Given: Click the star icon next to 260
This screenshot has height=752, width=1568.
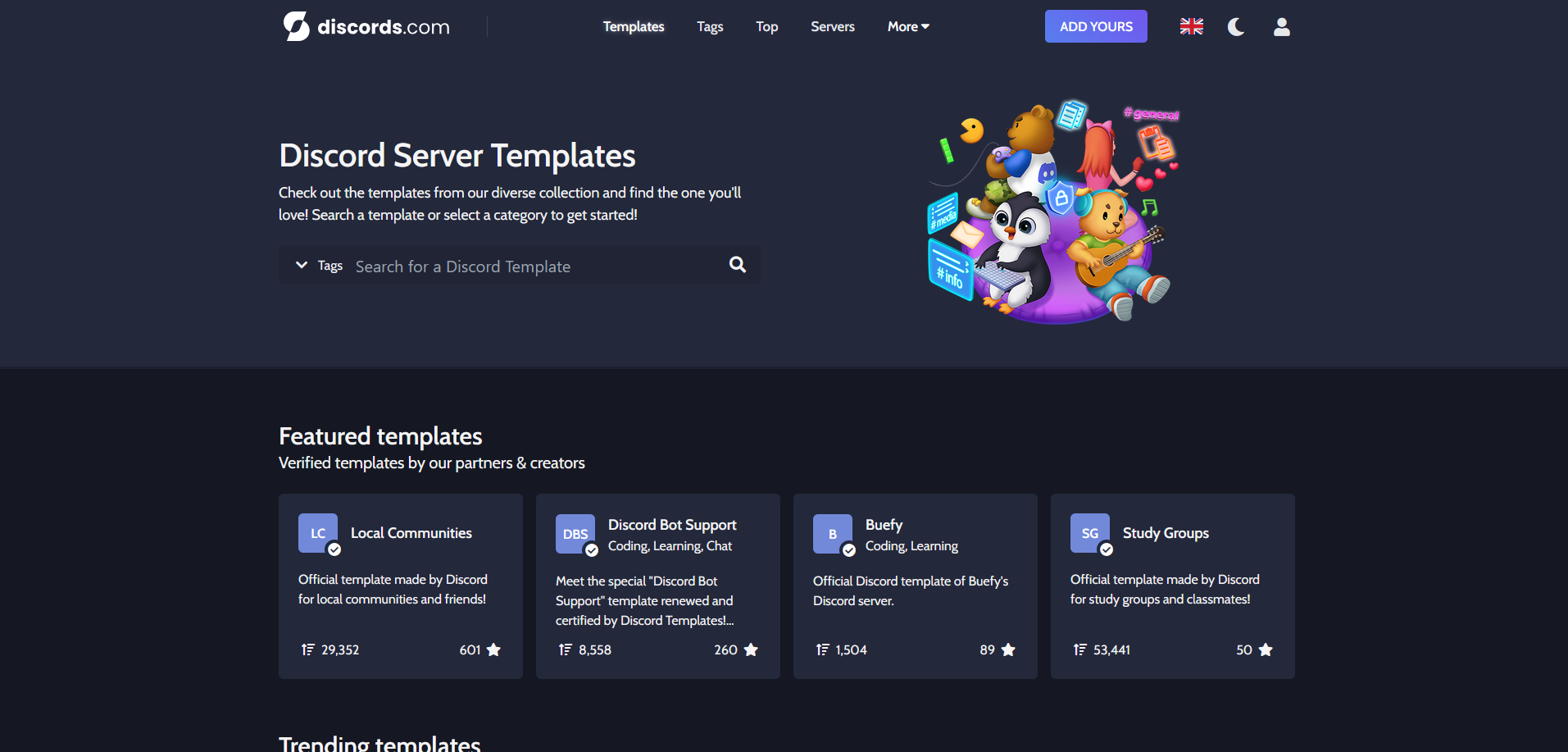Looking at the screenshot, I should [x=751, y=649].
